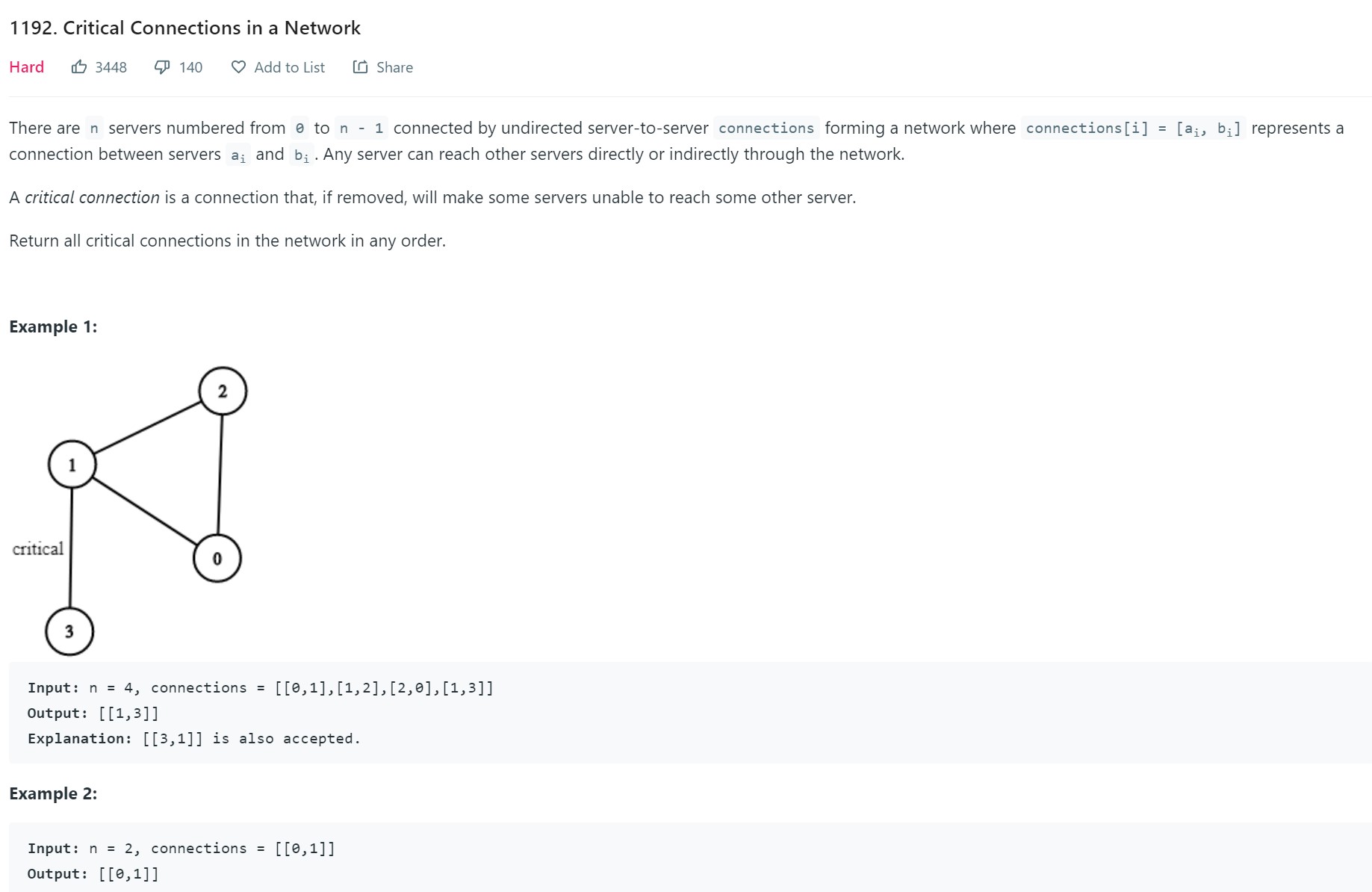The width and height of the screenshot is (1372, 892).
Task: Click the Share arrow icon
Action: [x=360, y=67]
